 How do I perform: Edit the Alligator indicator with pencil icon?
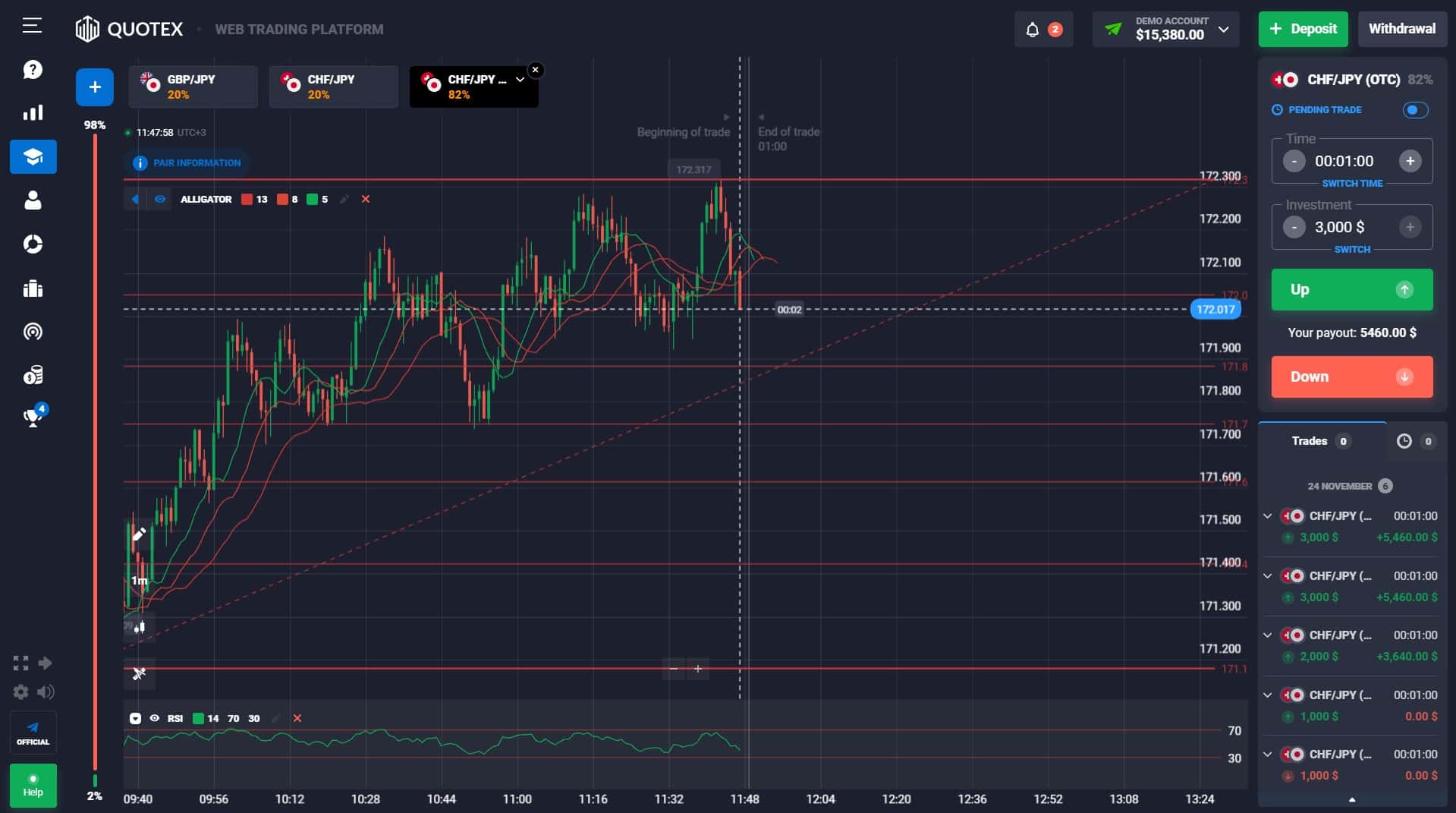[x=344, y=199]
